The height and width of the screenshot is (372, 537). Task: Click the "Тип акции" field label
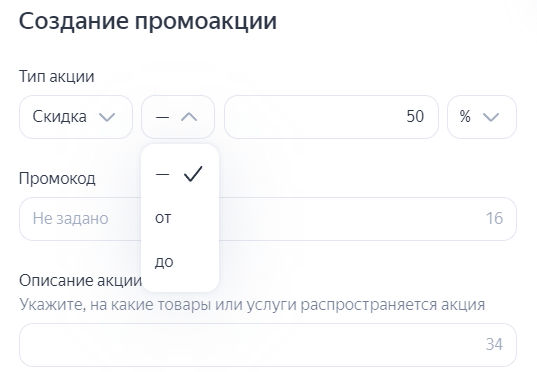[57, 76]
